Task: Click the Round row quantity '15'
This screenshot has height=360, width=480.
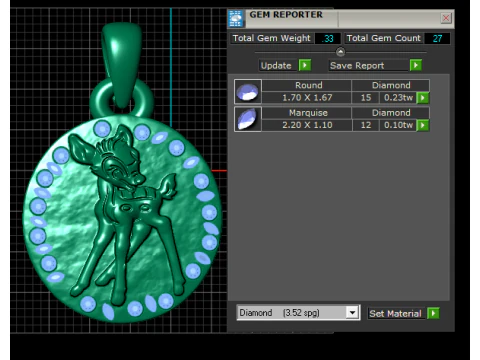Action: (x=366, y=98)
